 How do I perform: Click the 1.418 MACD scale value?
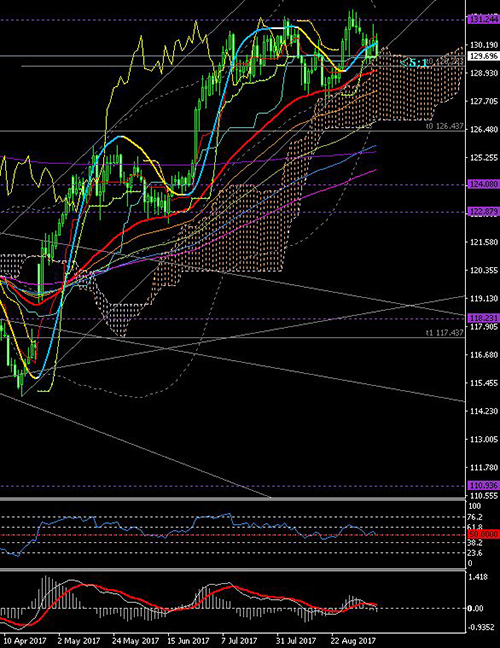click(x=479, y=577)
